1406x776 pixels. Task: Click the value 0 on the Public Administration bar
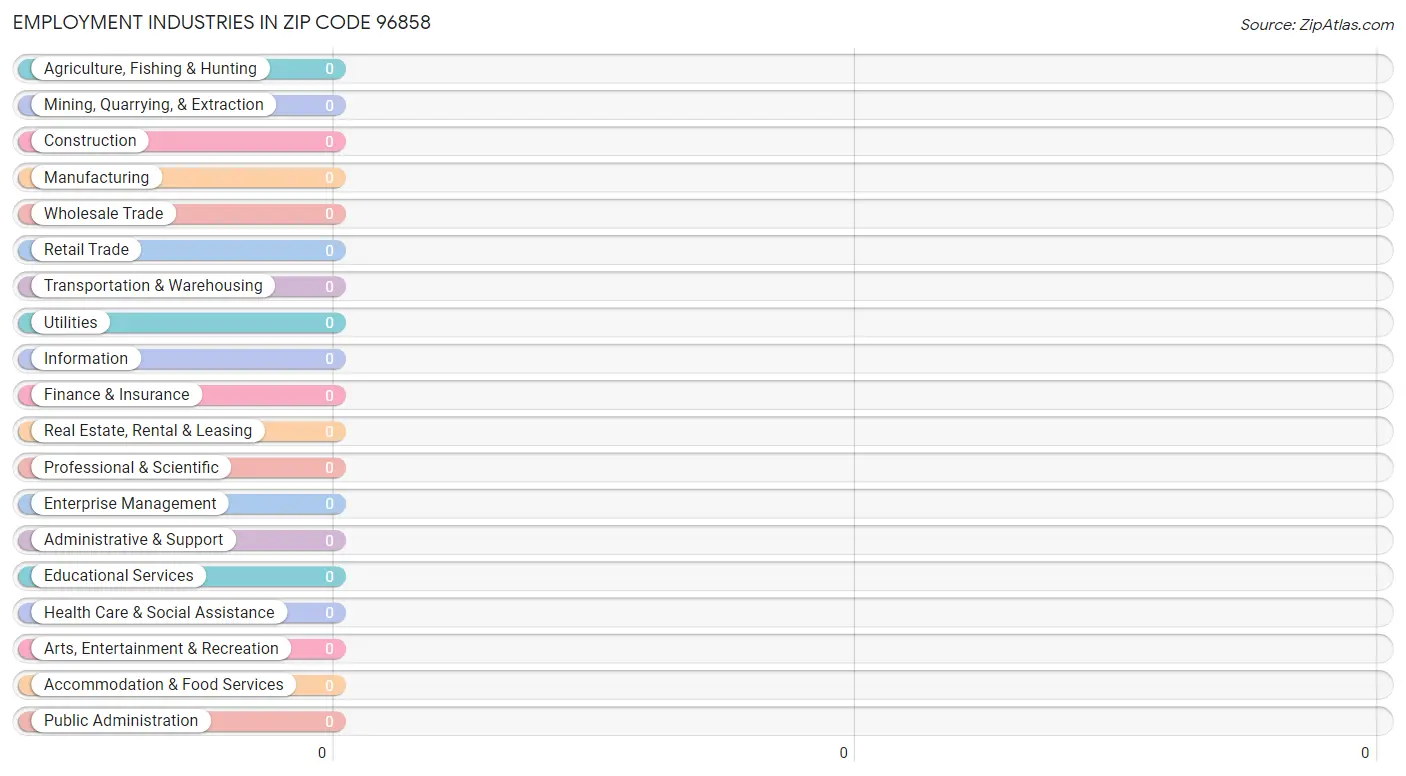coord(329,722)
